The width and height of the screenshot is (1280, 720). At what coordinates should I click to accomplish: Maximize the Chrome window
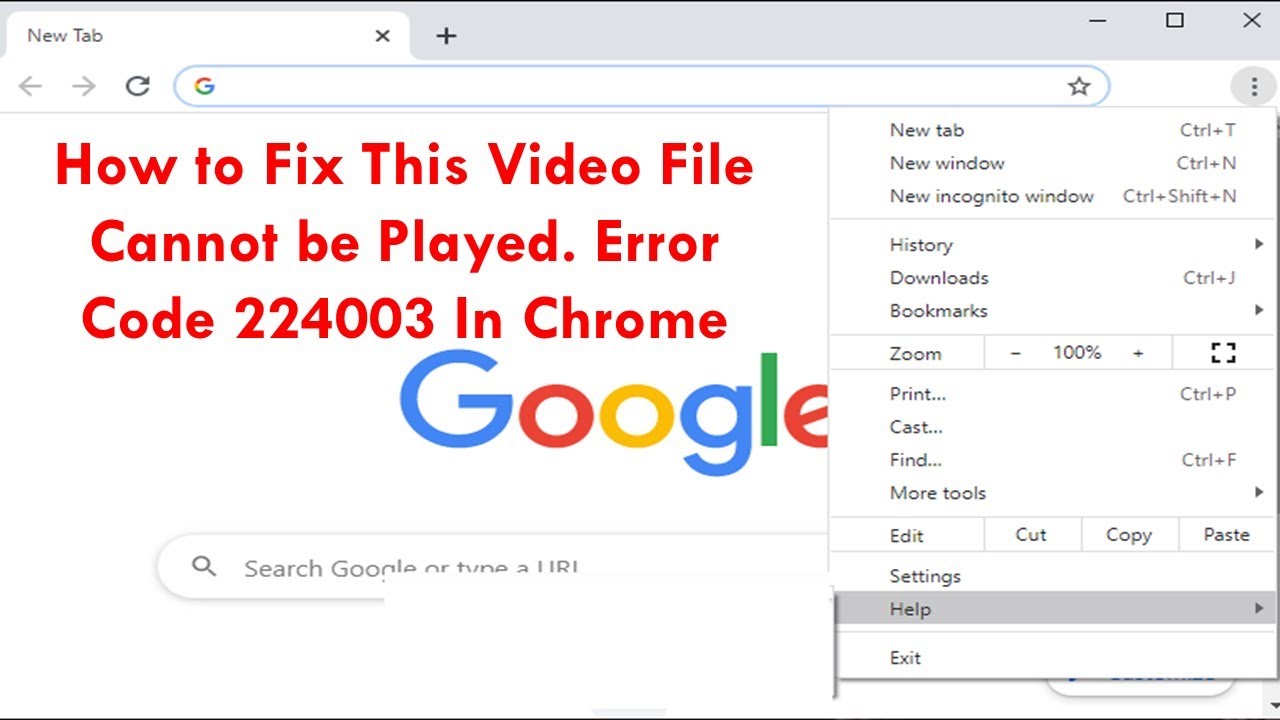[1176, 20]
